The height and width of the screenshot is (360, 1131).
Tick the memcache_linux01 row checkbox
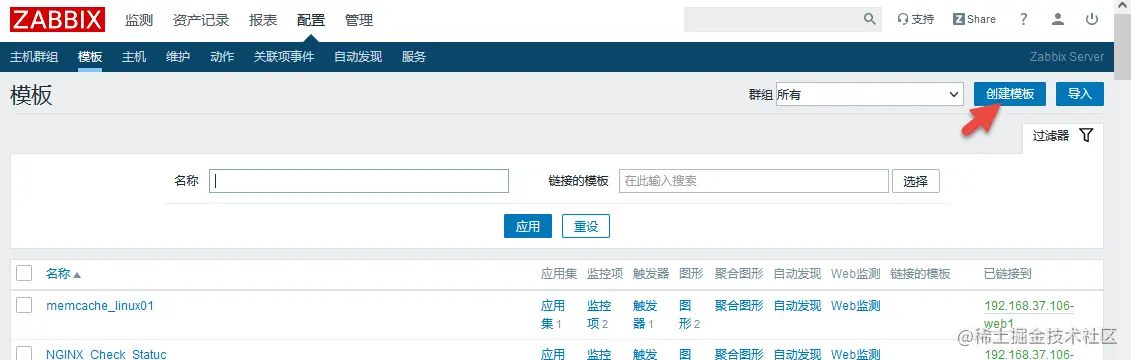click(25, 305)
